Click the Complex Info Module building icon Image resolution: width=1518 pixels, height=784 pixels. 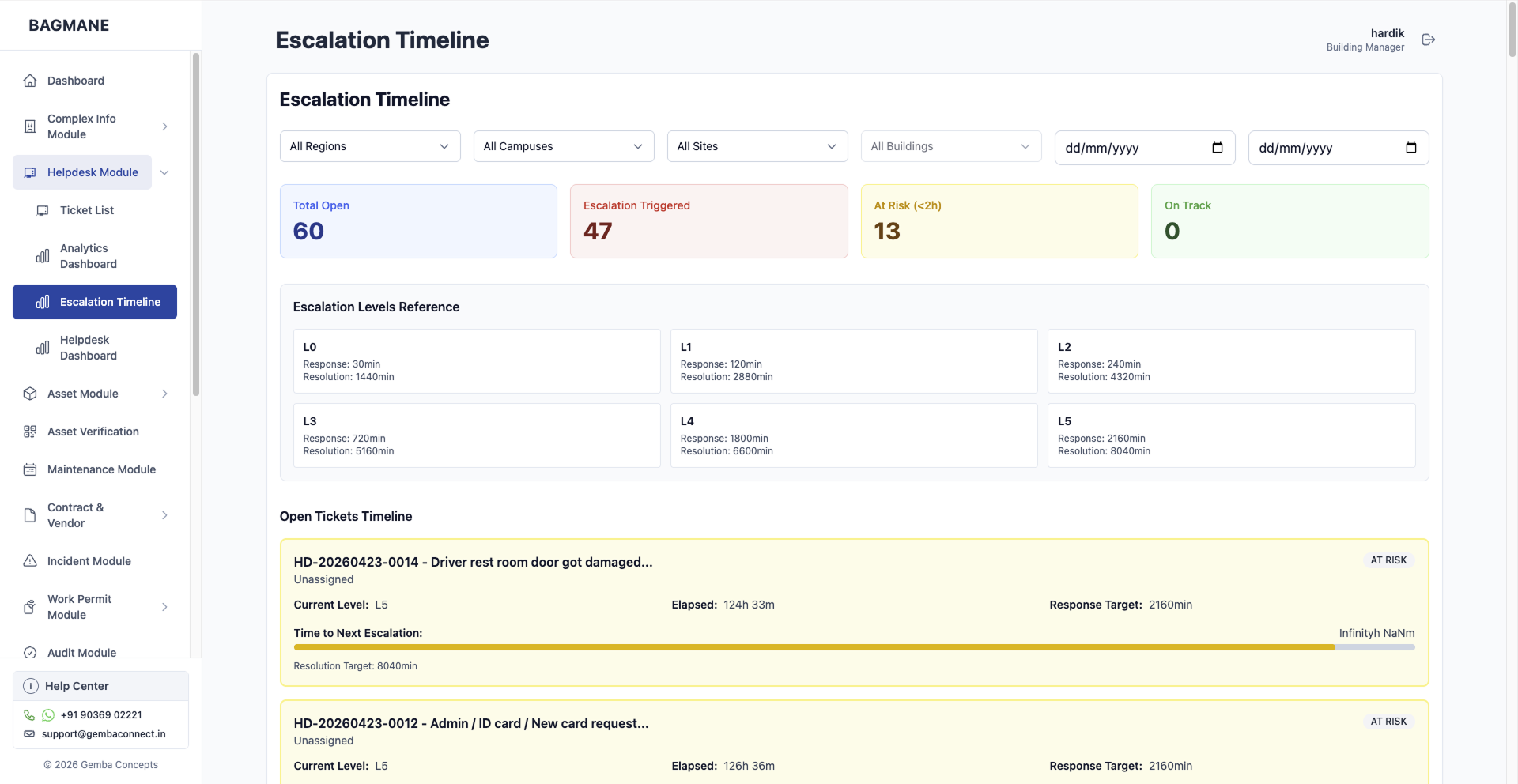[x=30, y=126]
